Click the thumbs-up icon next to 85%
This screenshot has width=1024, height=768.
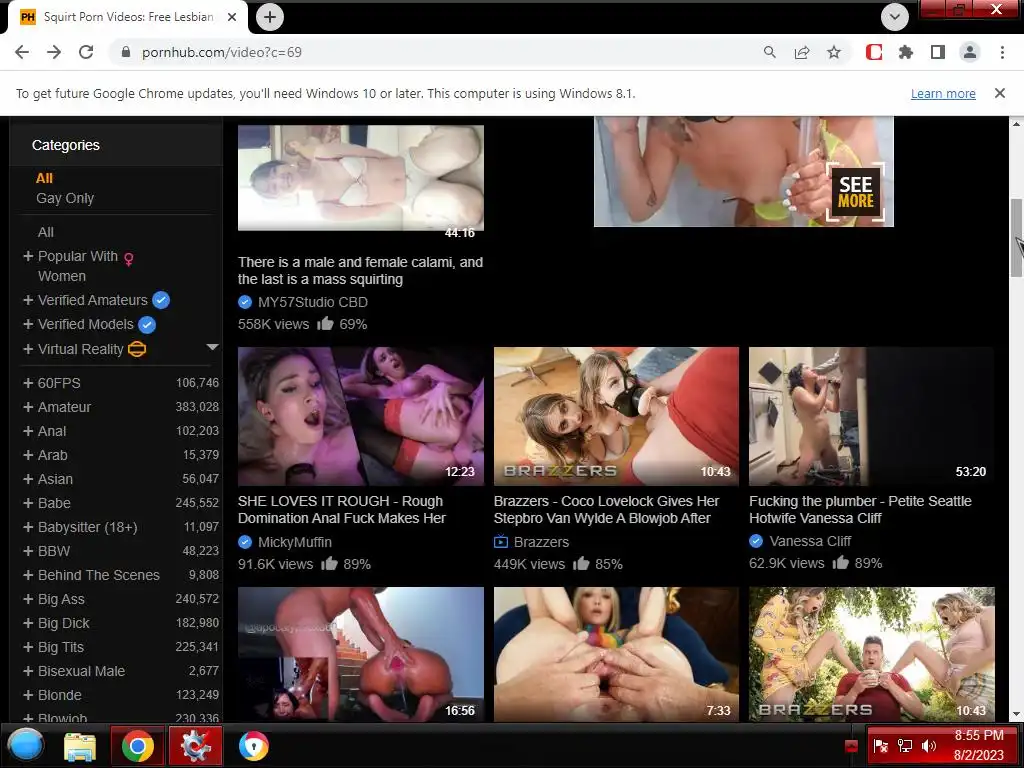(581, 563)
